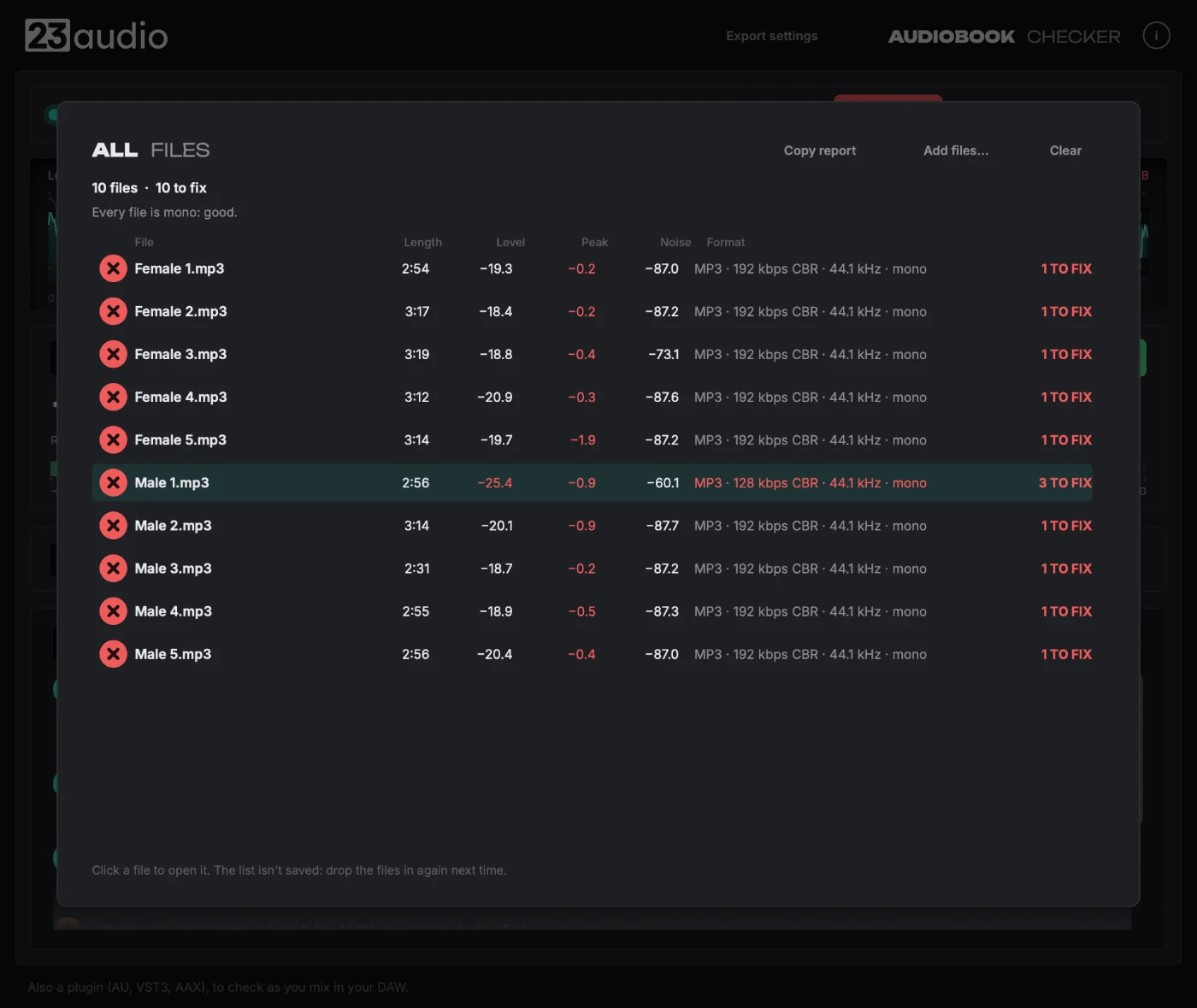Click Add files... to import audio
This screenshot has height=1008, width=1197.
[956, 150]
